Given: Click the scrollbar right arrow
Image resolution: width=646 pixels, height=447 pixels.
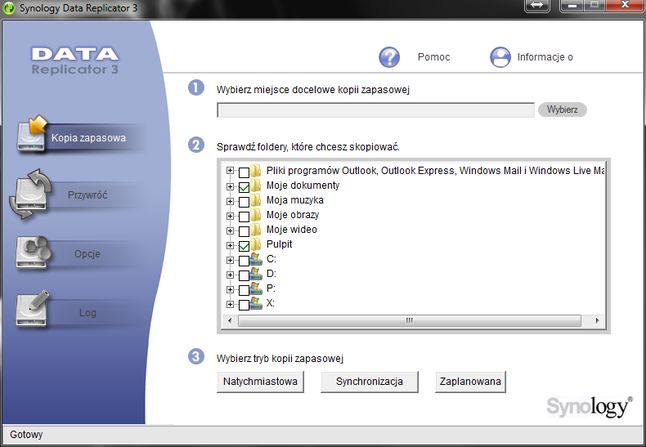Looking at the screenshot, I should coord(597,321).
